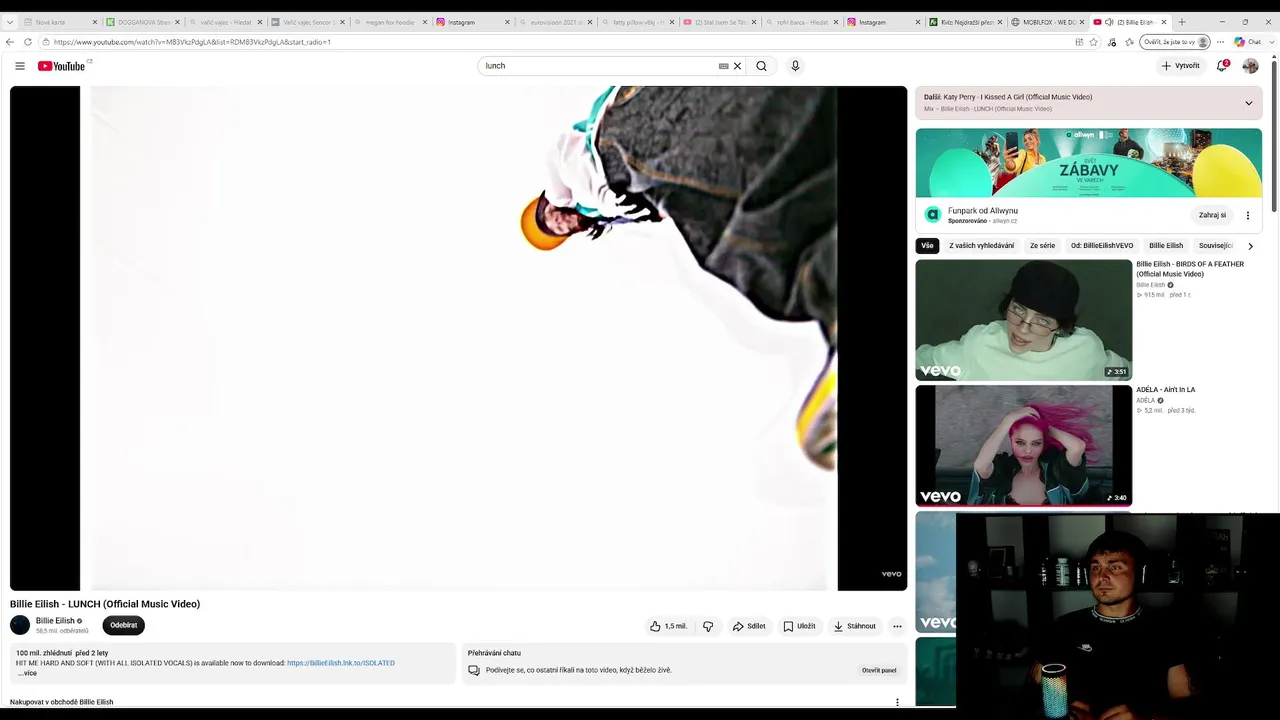Select the Ze série filter chip
Screen dimensions: 1280x720
coord(1043,246)
